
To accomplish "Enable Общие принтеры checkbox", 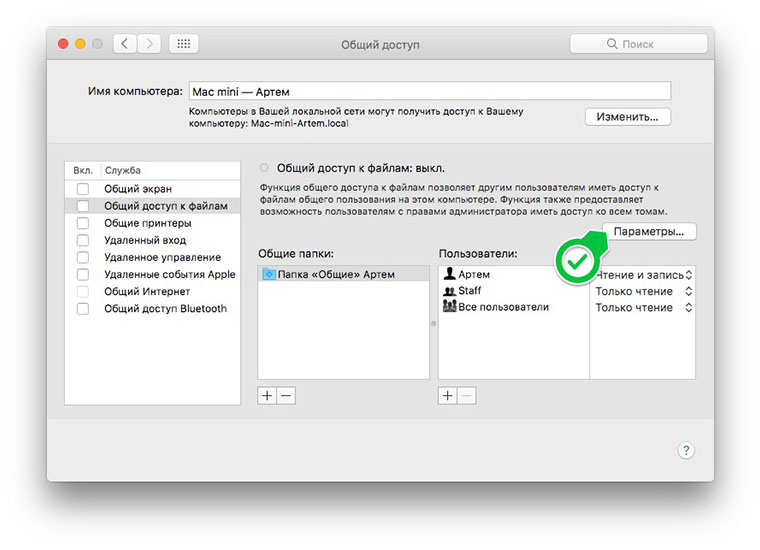I will pyautogui.click(x=83, y=223).
